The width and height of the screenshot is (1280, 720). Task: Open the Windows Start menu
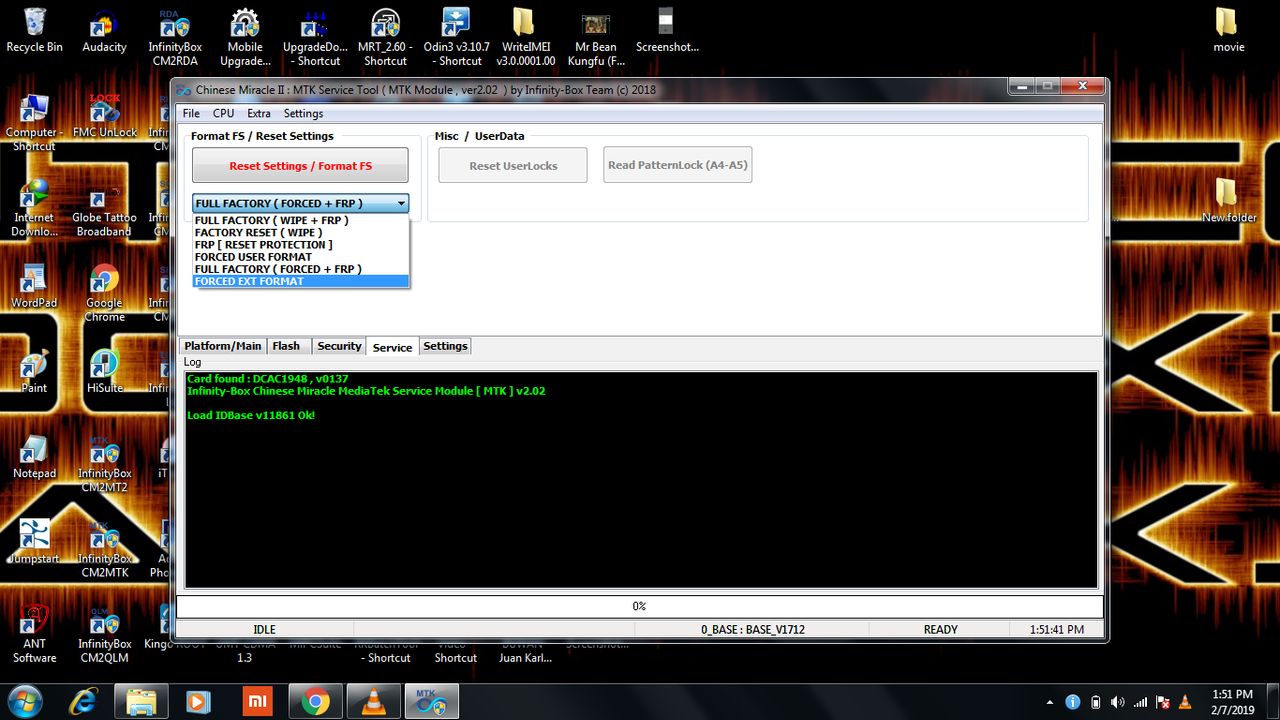click(23, 701)
